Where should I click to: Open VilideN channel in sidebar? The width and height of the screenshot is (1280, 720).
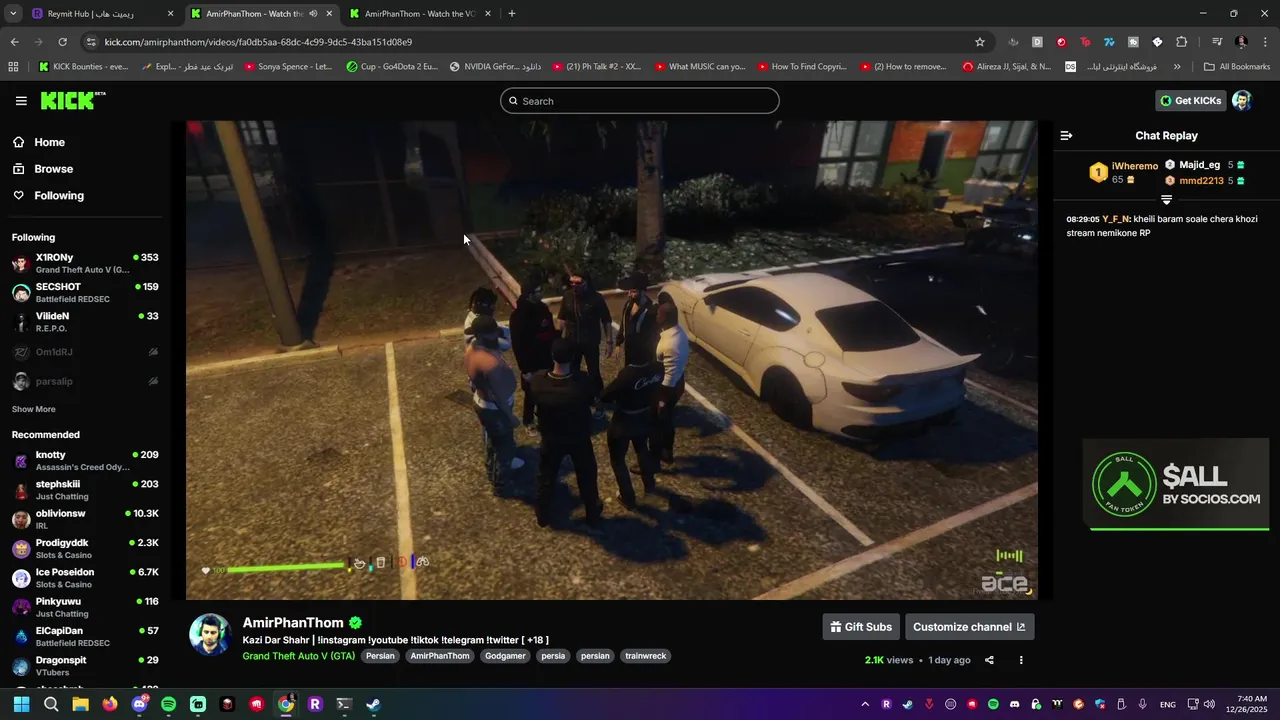(x=85, y=322)
